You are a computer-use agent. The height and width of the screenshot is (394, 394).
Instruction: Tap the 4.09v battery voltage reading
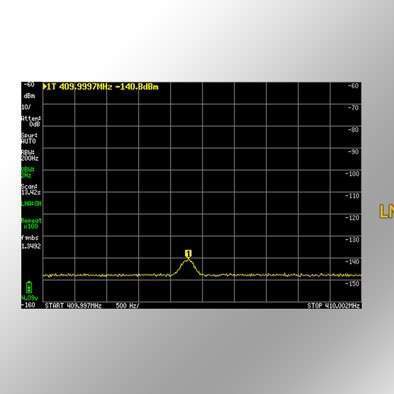30,298
